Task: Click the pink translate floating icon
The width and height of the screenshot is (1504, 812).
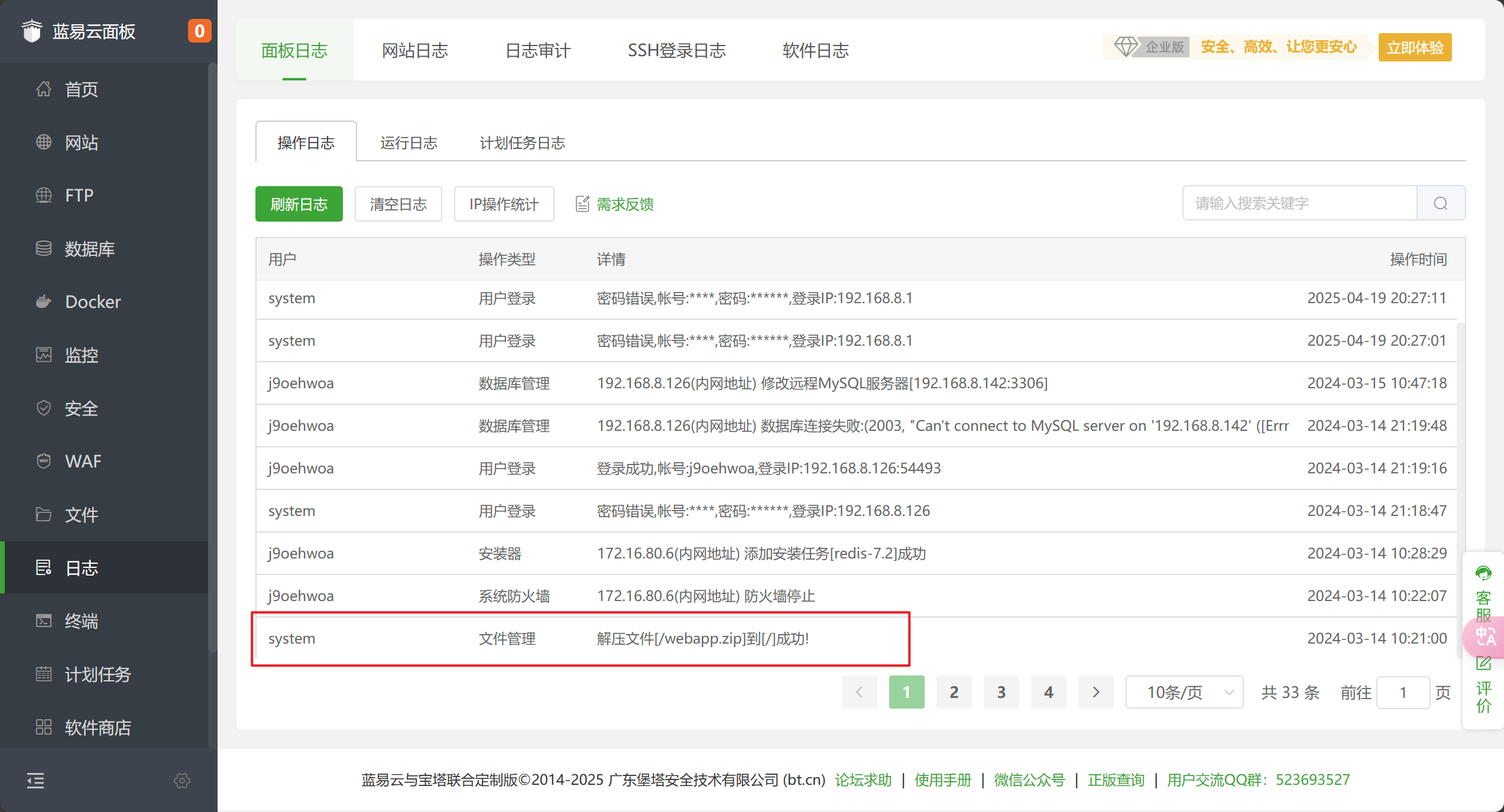Action: point(1485,637)
